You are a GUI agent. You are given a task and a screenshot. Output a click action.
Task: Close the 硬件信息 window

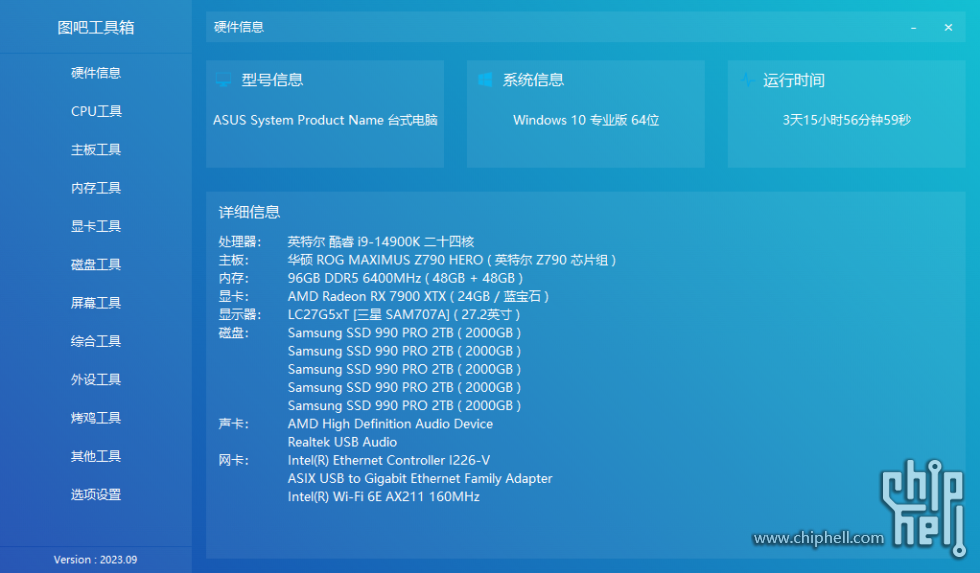(948, 27)
